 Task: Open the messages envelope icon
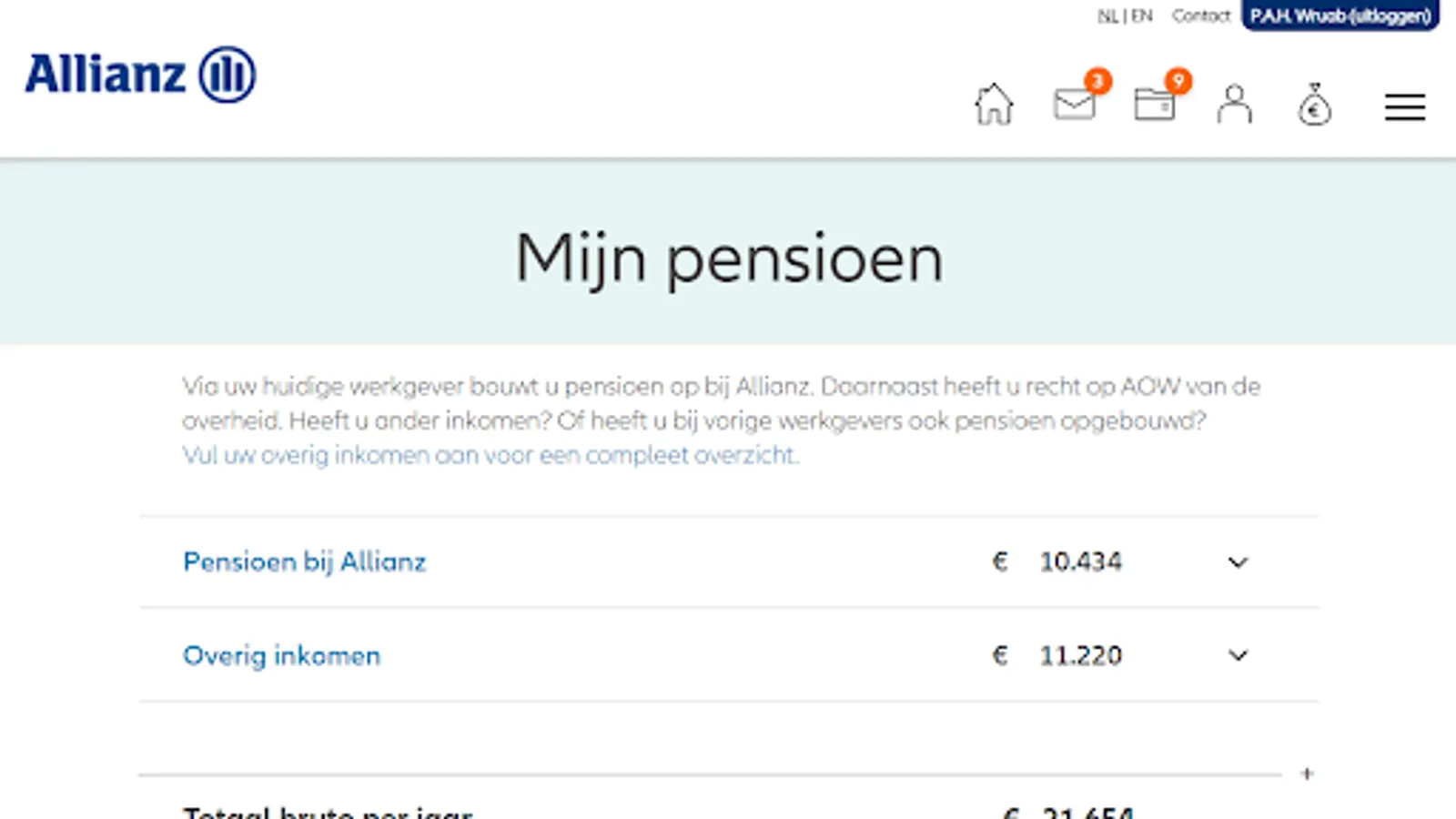click(1074, 105)
